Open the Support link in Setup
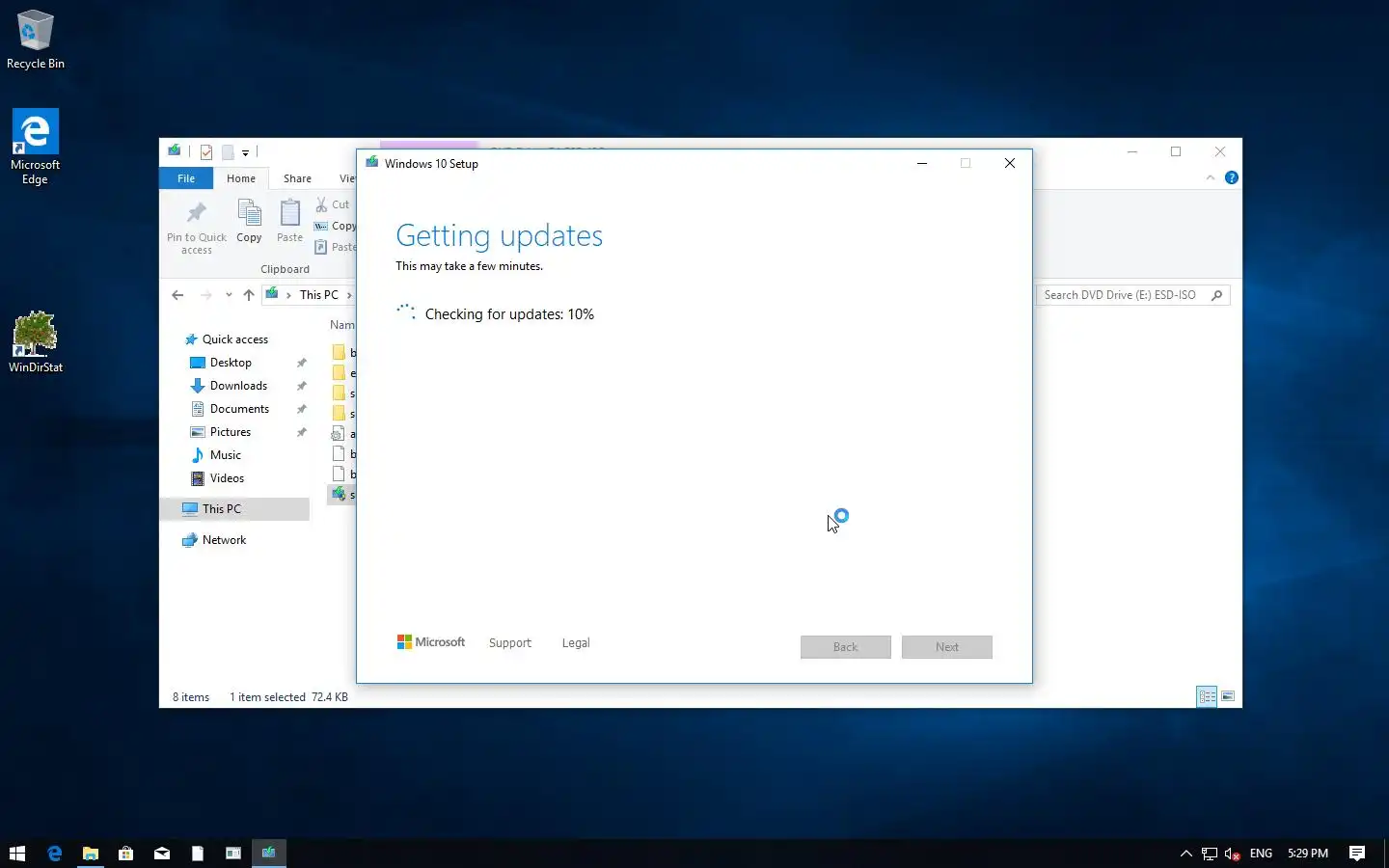This screenshot has height=868, width=1389. point(510,643)
